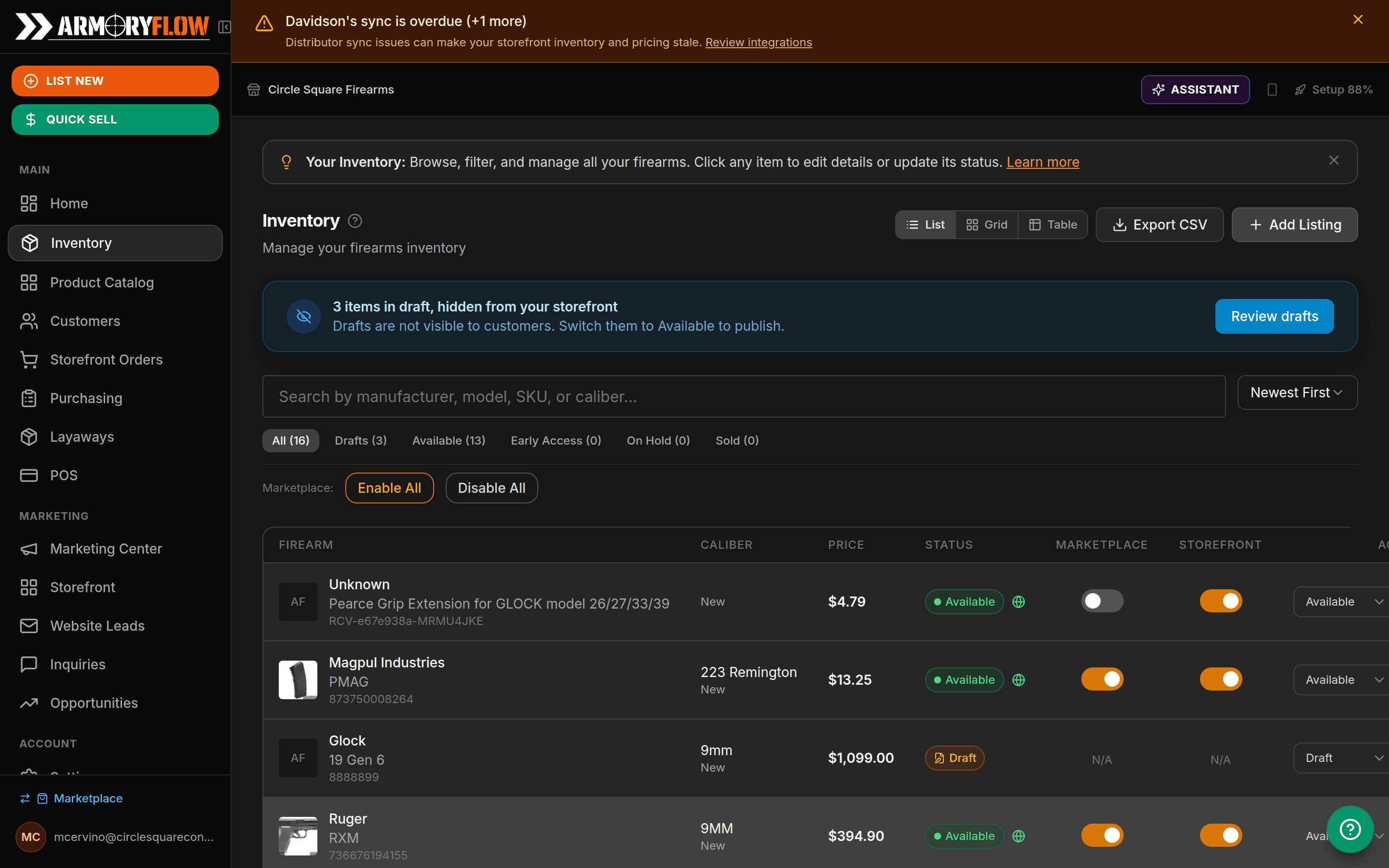
Task: Toggle storefront for Ruger RXM
Action: click(1221, 835)
